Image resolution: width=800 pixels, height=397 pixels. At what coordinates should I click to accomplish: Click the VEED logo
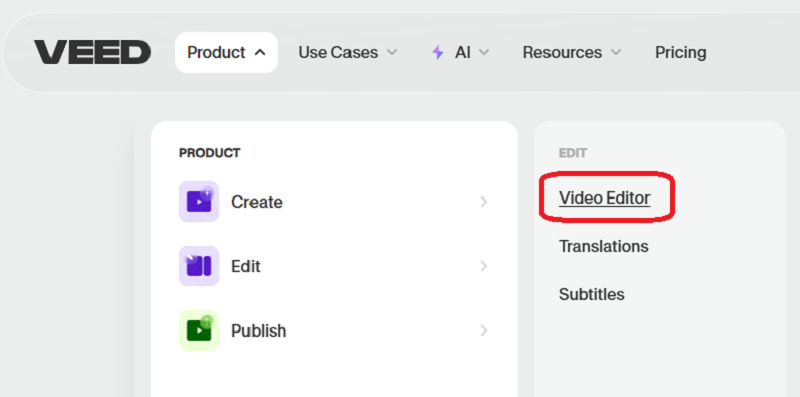coord(92,52)
